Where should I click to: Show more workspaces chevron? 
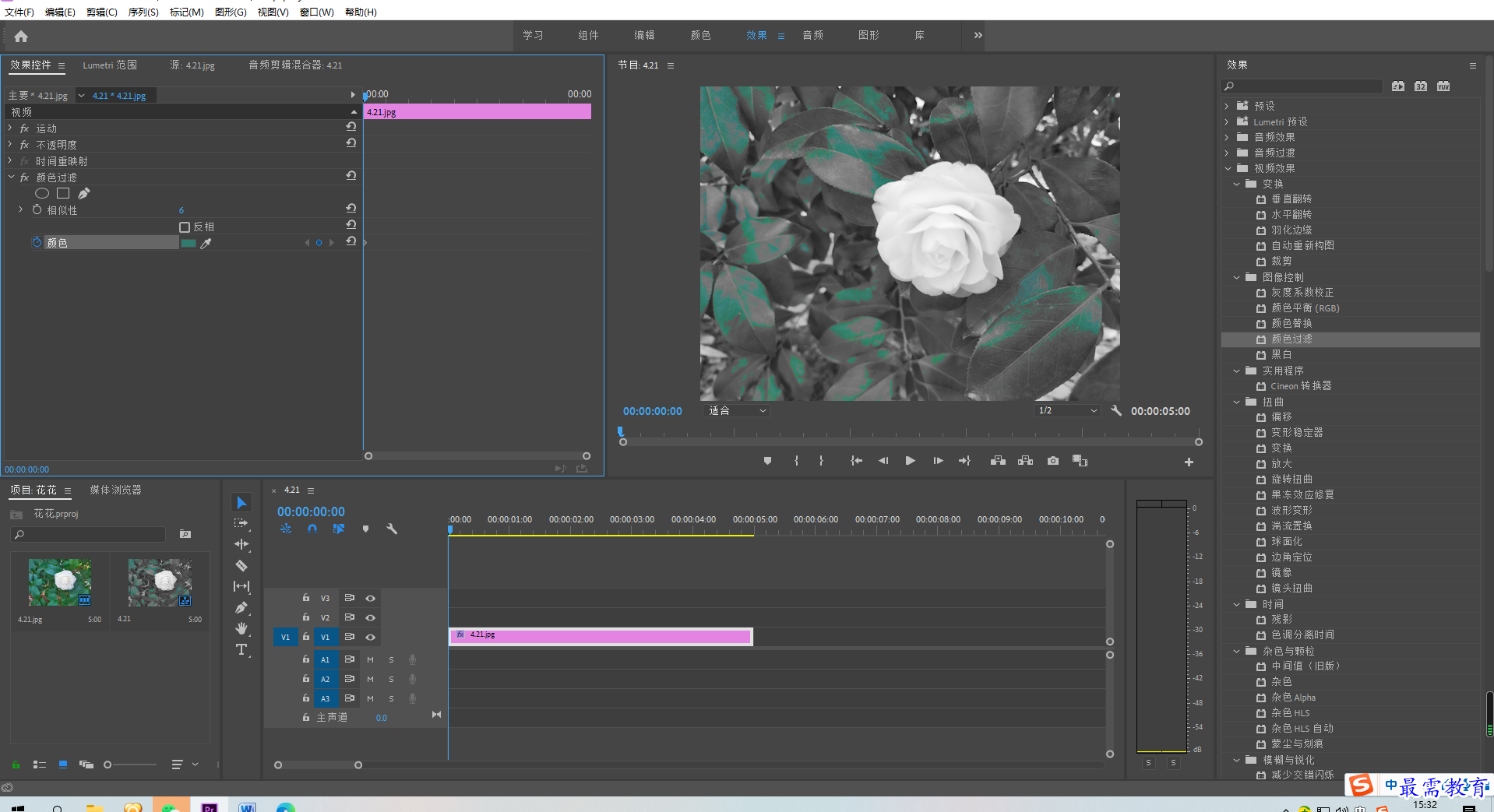pyautogui.click(x=978, y=35)
